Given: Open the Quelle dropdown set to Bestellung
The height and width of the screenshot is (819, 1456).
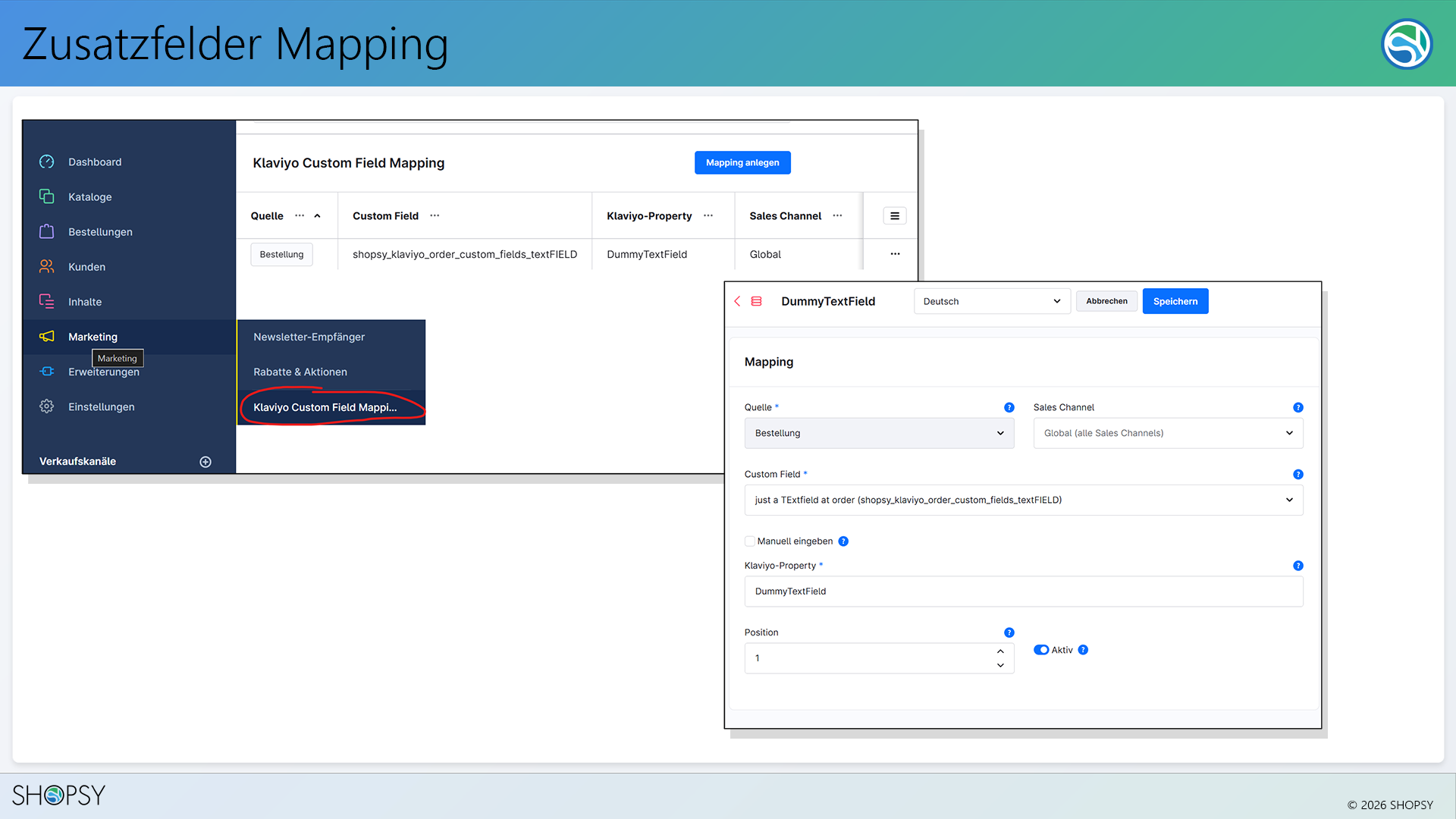Looking at the screenshot, I should [x=880, y=433].
